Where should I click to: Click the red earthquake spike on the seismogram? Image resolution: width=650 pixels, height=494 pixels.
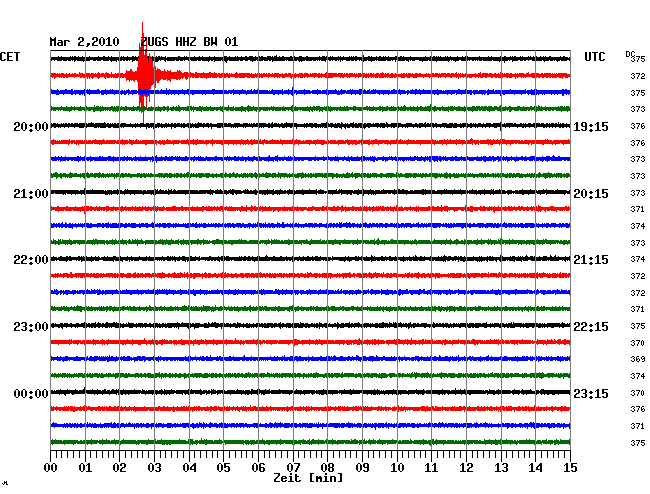click(144, 74)
